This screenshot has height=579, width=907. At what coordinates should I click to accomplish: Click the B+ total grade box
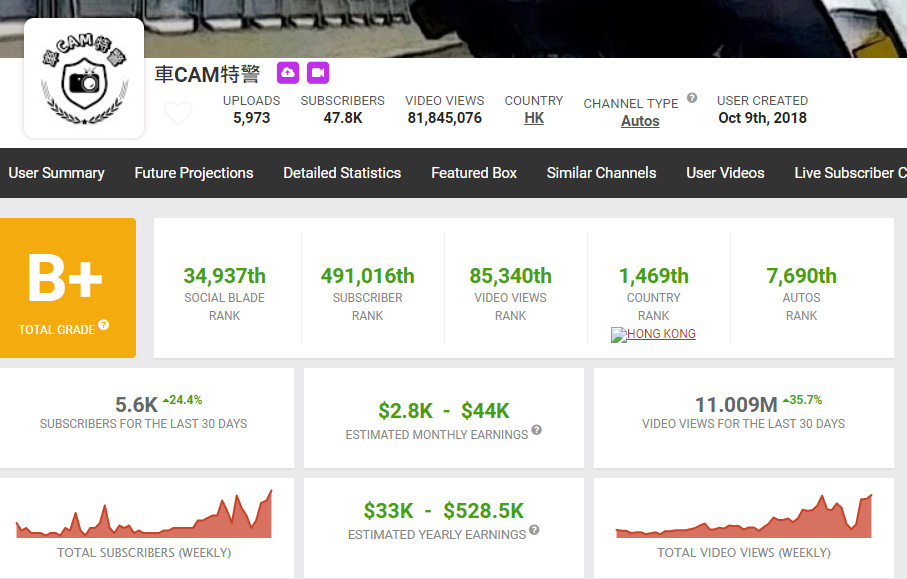[x=68, y=287]
